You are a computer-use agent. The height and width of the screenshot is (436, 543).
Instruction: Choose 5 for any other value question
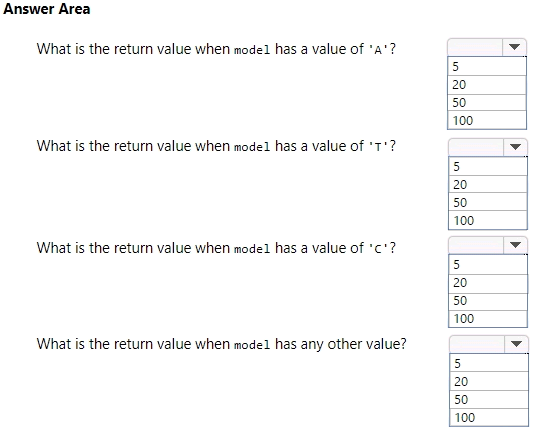[x=489, y=363]
